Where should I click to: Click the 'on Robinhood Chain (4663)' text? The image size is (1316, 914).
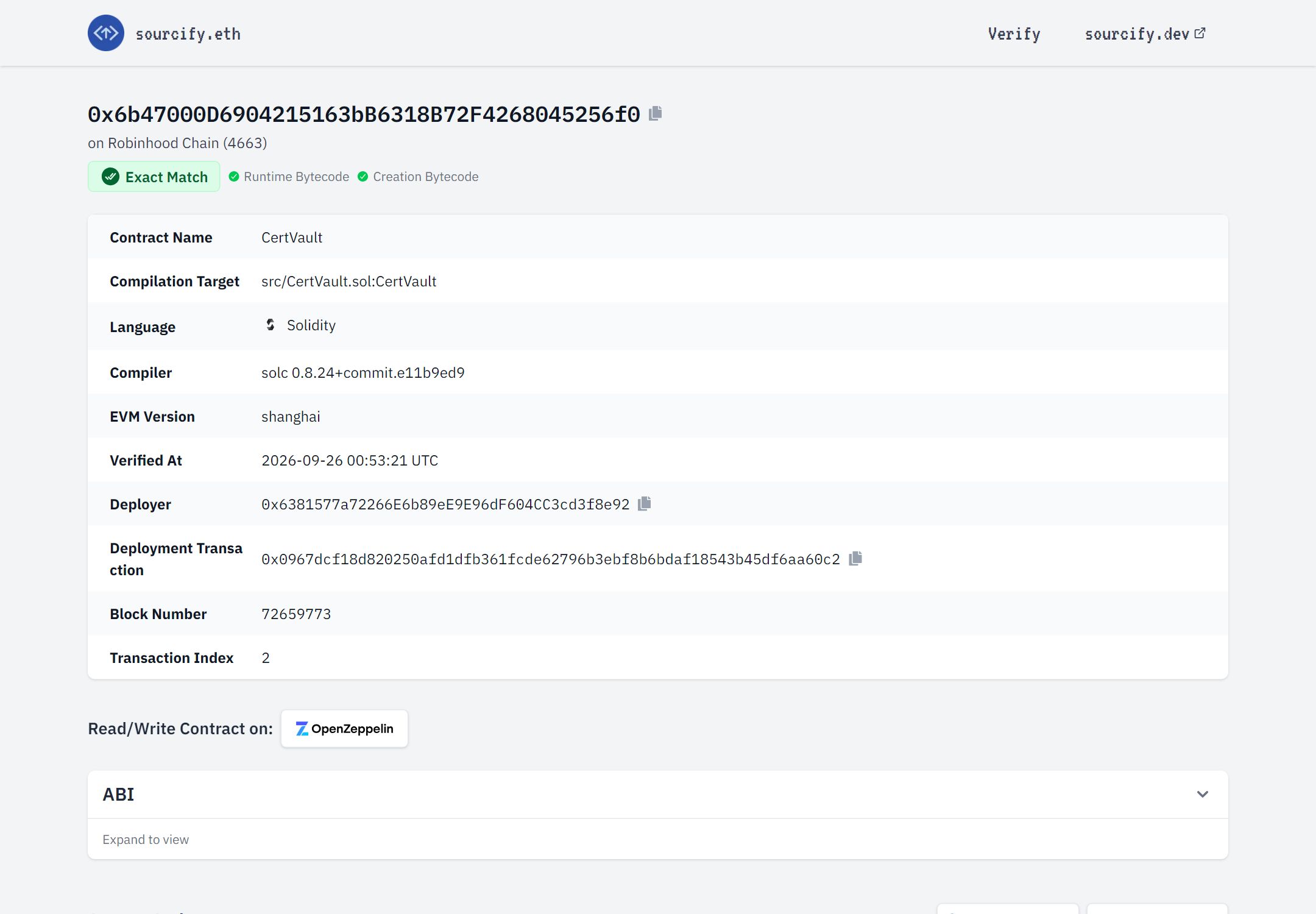click(177, 143)
